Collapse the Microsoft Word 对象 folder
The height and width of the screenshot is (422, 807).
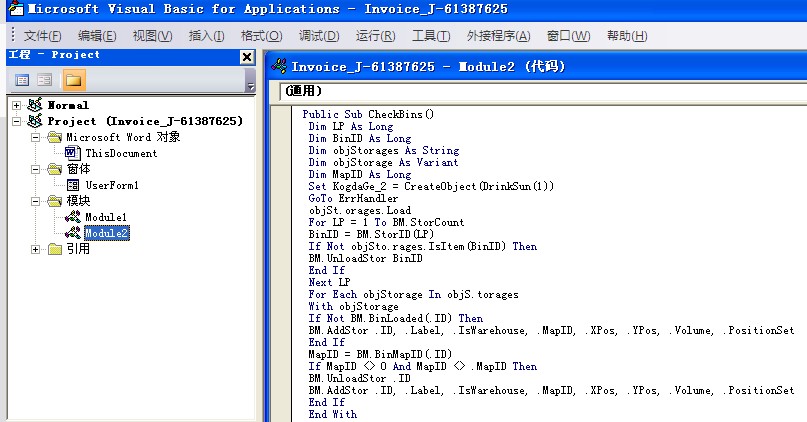(35, 137)
